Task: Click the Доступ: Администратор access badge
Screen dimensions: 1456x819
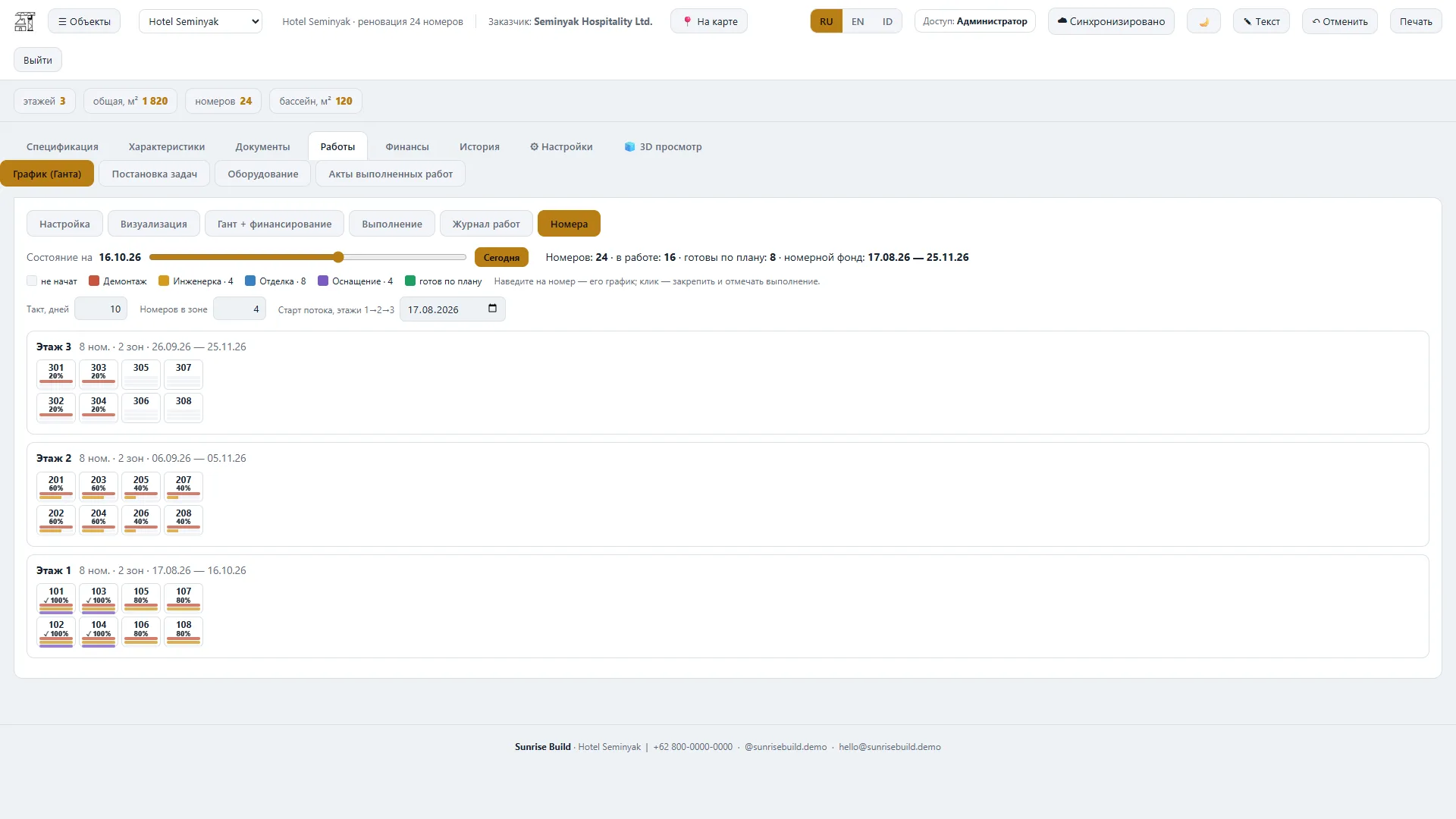Action: coord(975,21)
